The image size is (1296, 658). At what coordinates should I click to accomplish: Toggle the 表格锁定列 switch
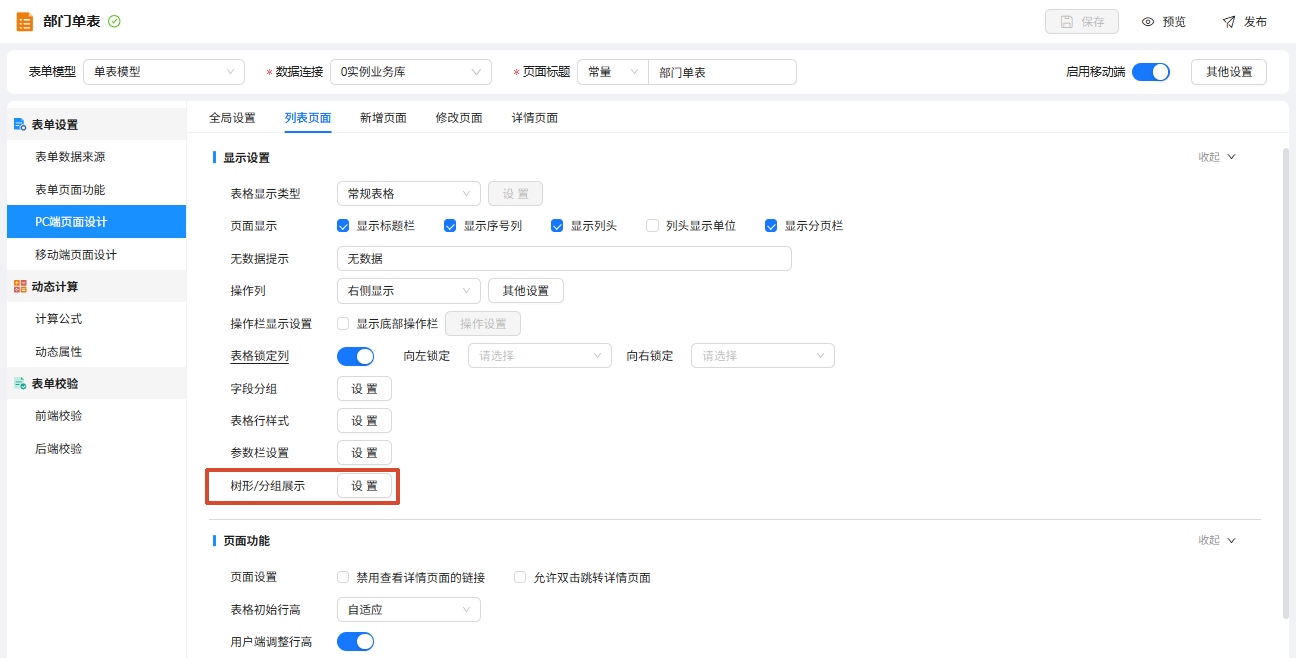coord(355,356)
